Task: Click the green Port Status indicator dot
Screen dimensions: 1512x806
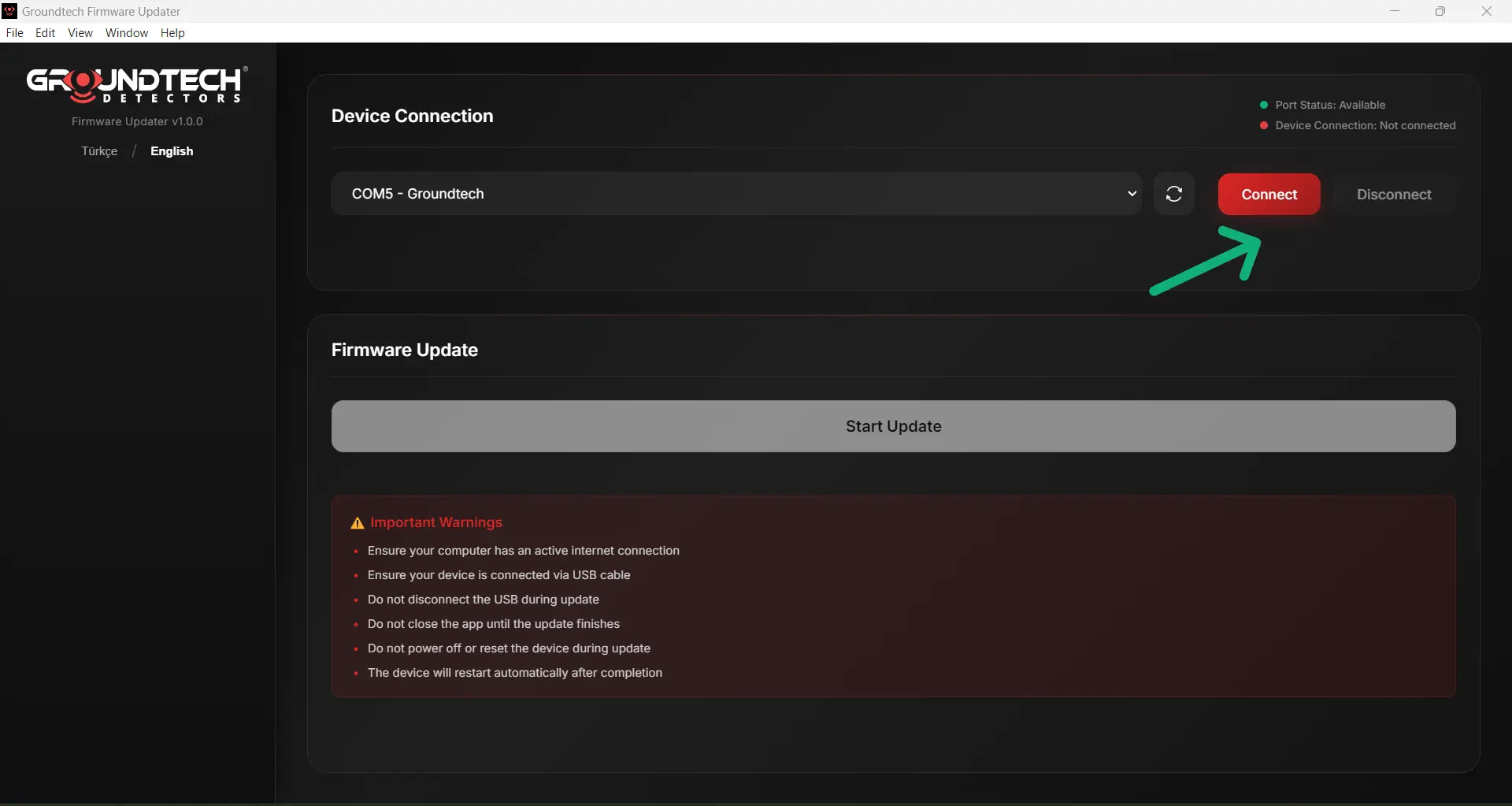Action: [x=1264, y=105]
